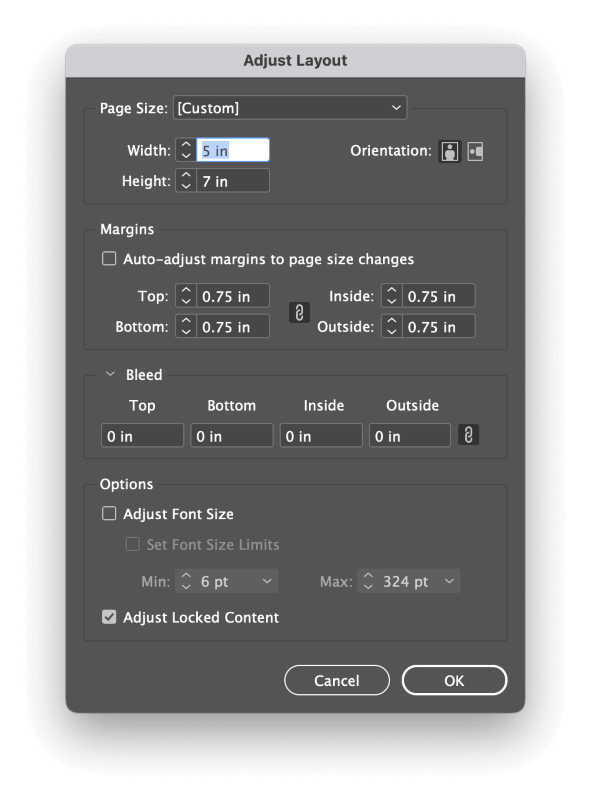The height and width of the screenshot is (800, 591).
Task: Click the Inside margin input field
Action: click(x=438, y=296)
